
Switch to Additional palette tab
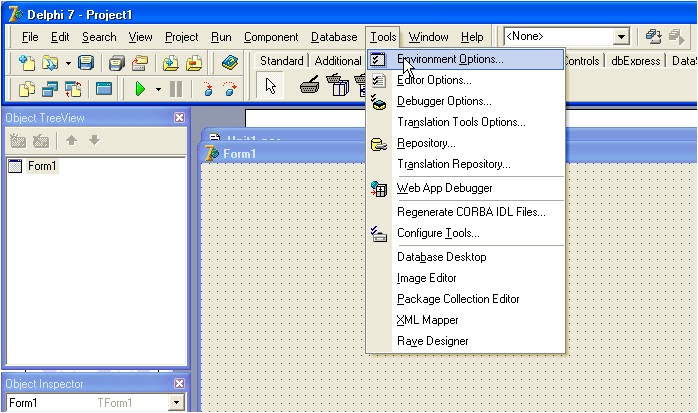point(338,61)
